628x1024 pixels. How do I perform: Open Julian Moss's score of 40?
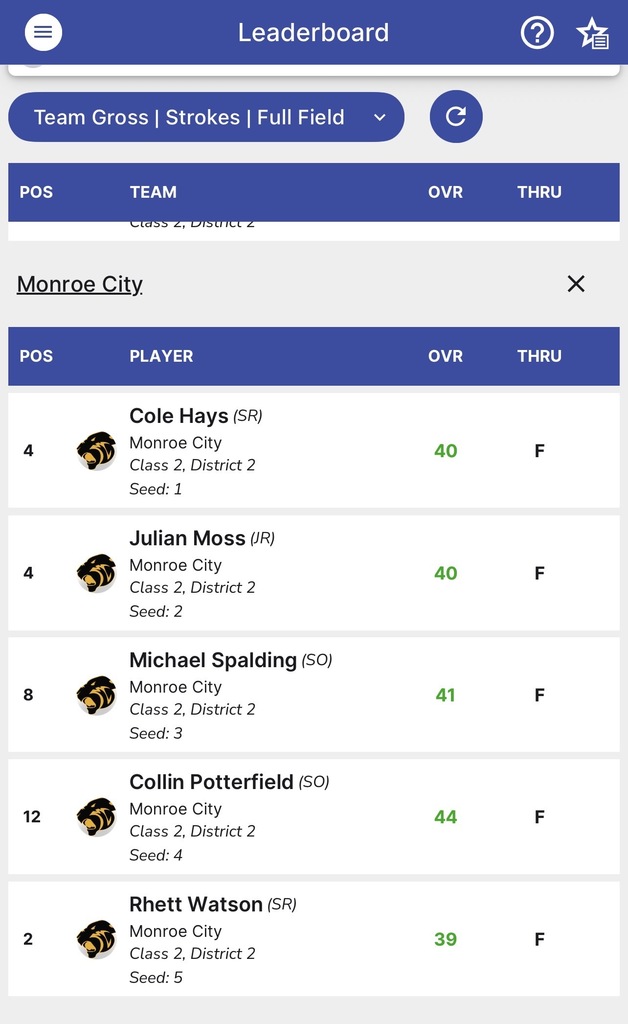pos(445,573)
